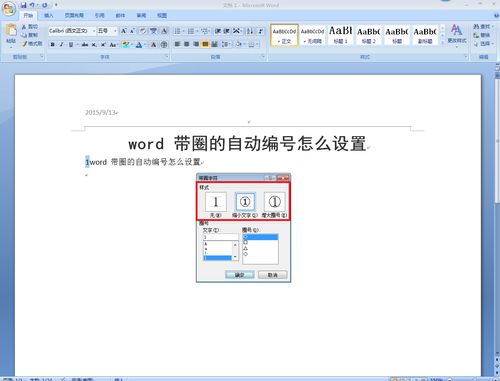Expand the Styles pane launcher

[x=466, y=57]
